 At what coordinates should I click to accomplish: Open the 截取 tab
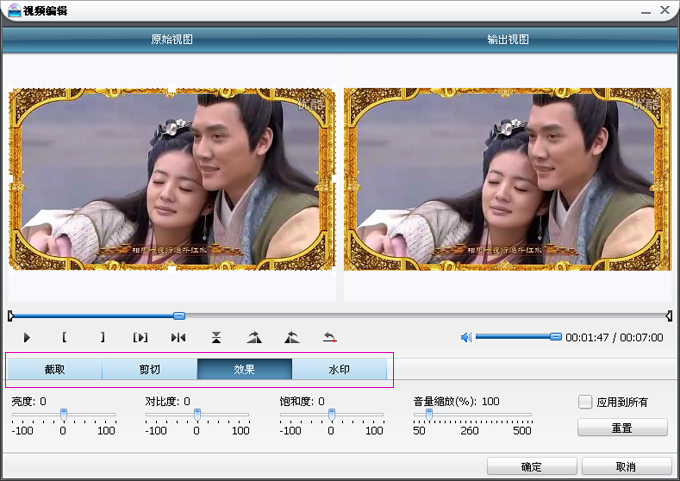[x=55, y=369]
